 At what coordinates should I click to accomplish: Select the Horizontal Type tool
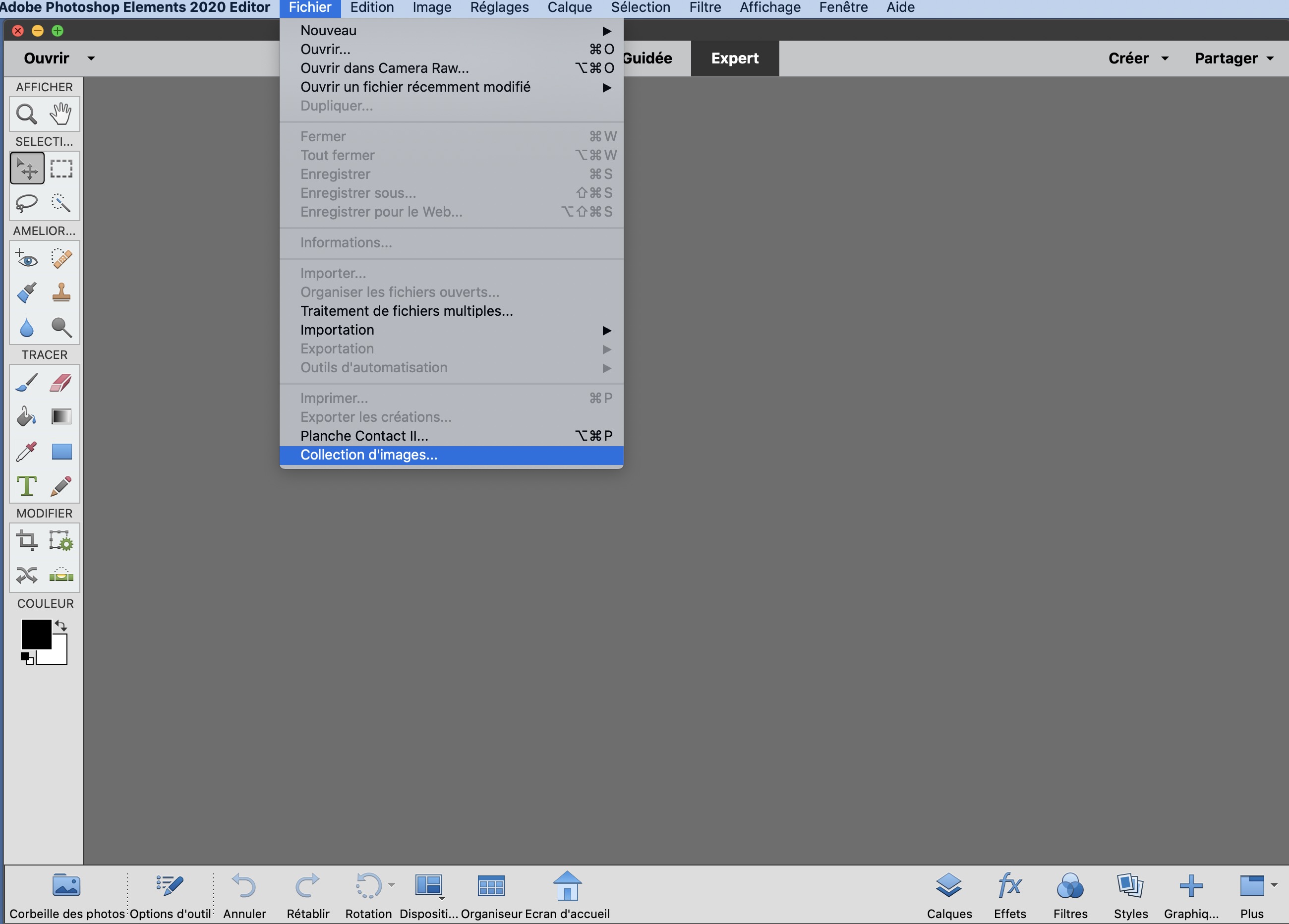click(26, 486)
